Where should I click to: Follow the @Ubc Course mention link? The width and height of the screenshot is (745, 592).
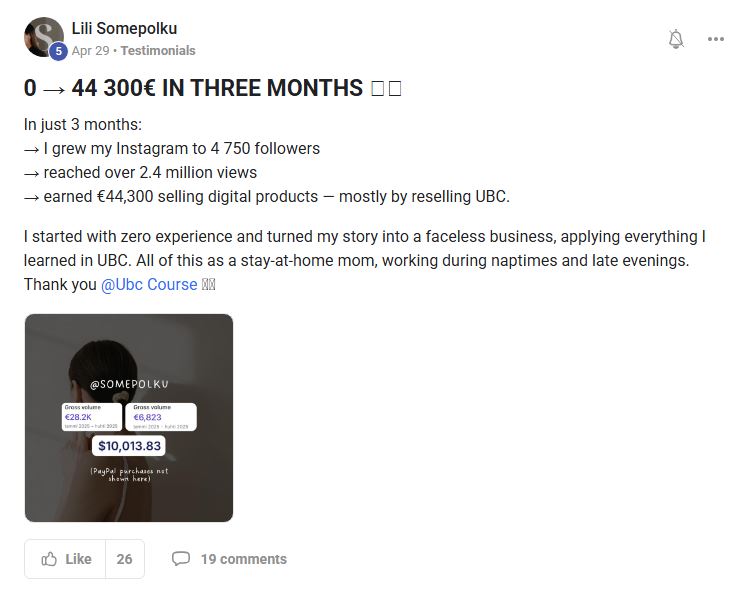[149, 284]
